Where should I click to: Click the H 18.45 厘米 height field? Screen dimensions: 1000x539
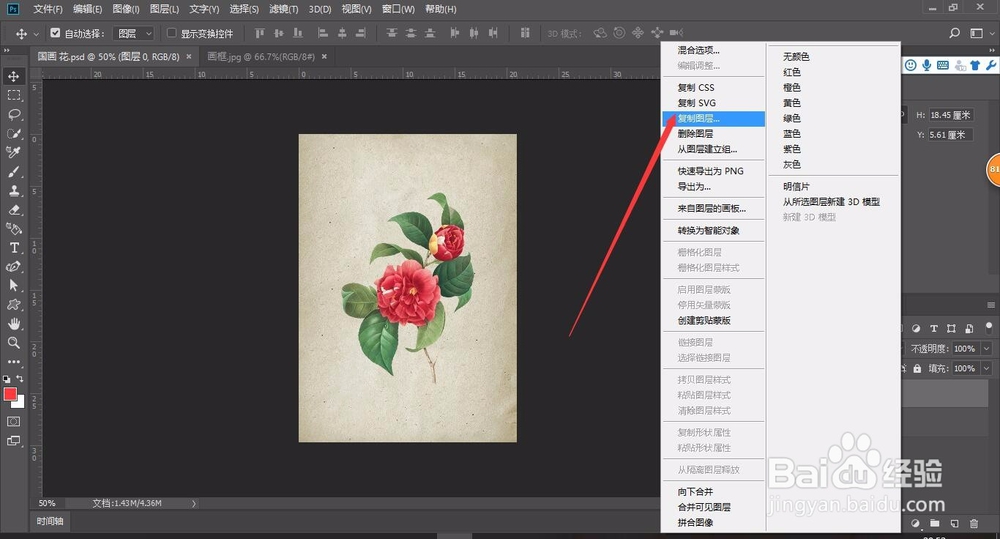pos(950,115)
